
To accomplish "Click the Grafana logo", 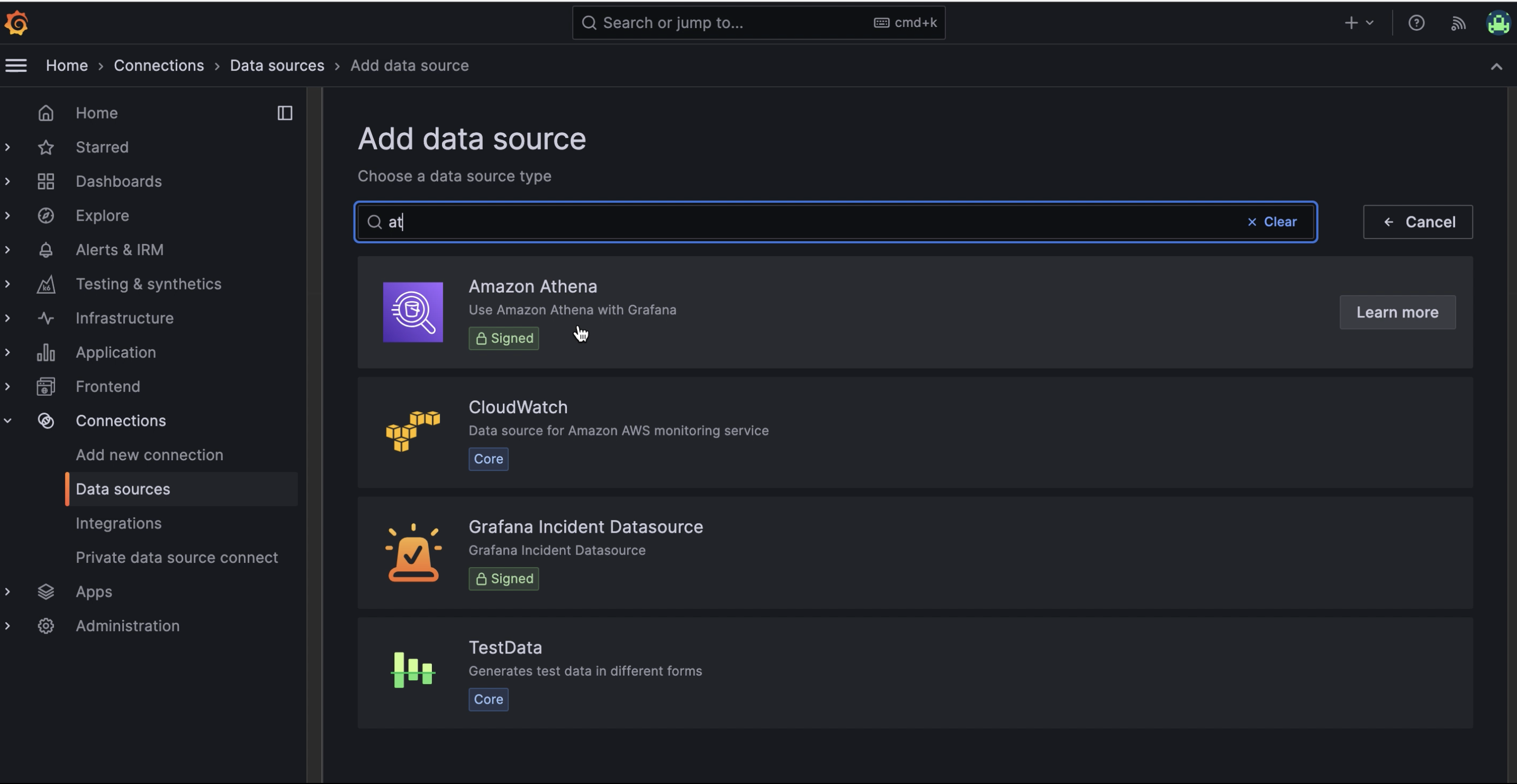I will 16,23.
